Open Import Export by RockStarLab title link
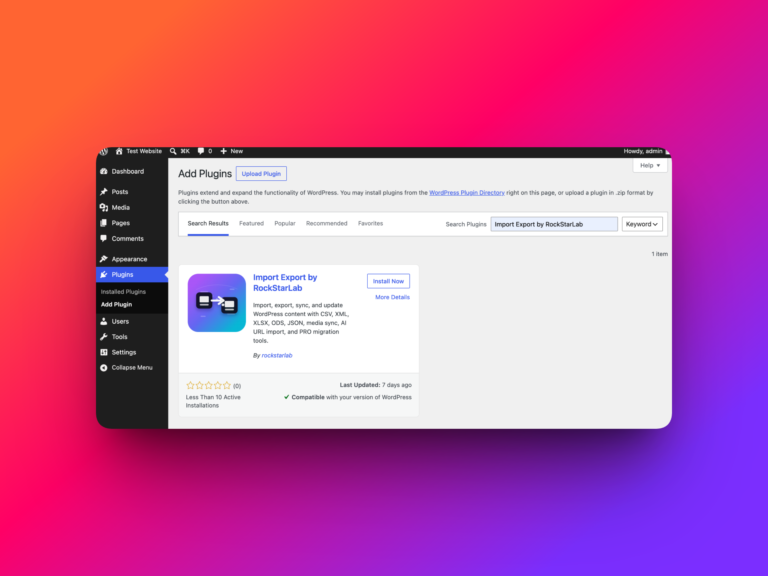 (x=285, y=283)
